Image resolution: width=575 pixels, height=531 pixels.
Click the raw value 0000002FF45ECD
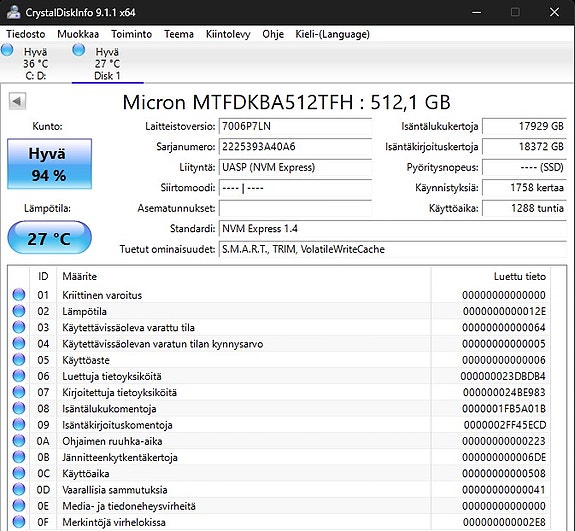point(505,425)
